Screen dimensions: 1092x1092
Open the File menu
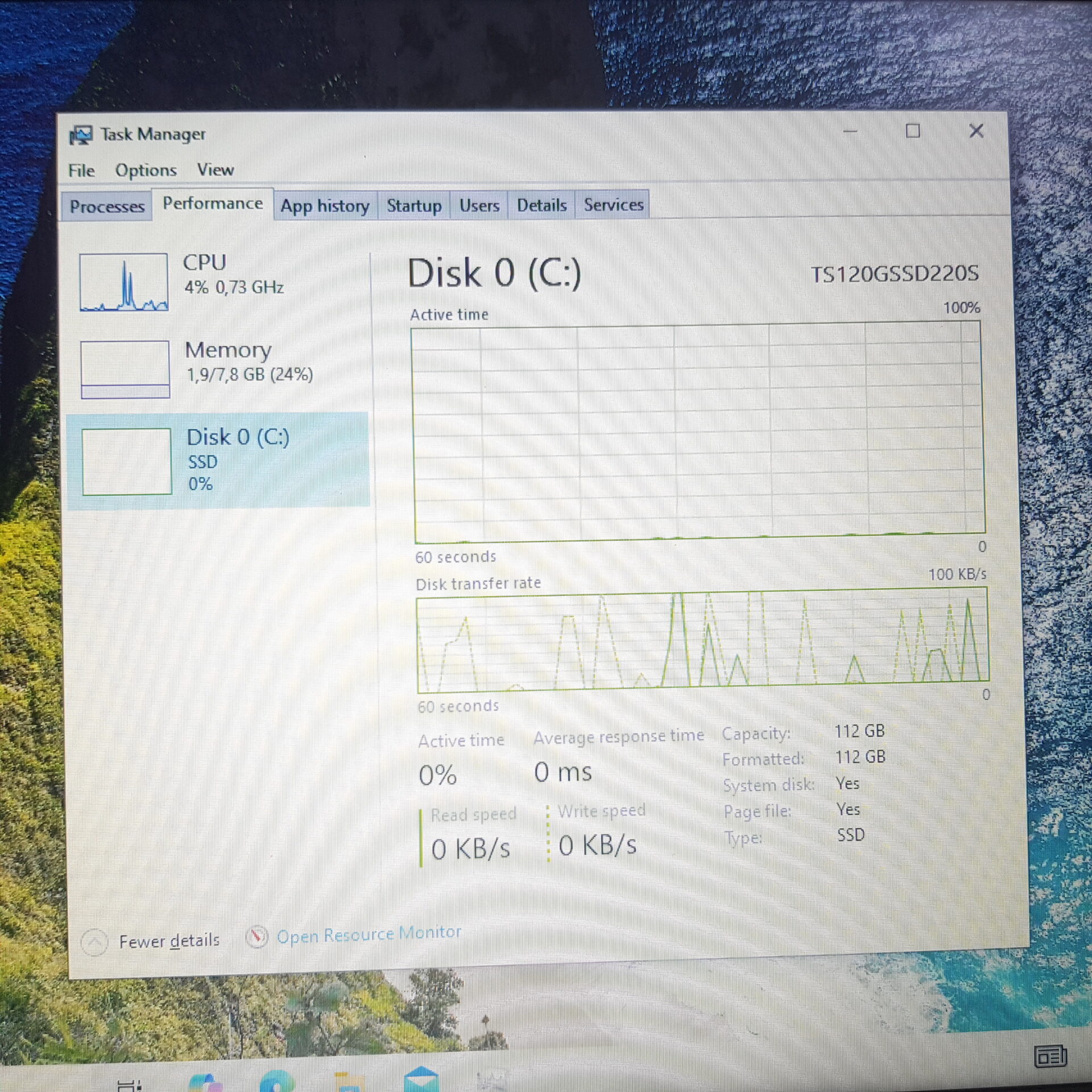(81, 170)
